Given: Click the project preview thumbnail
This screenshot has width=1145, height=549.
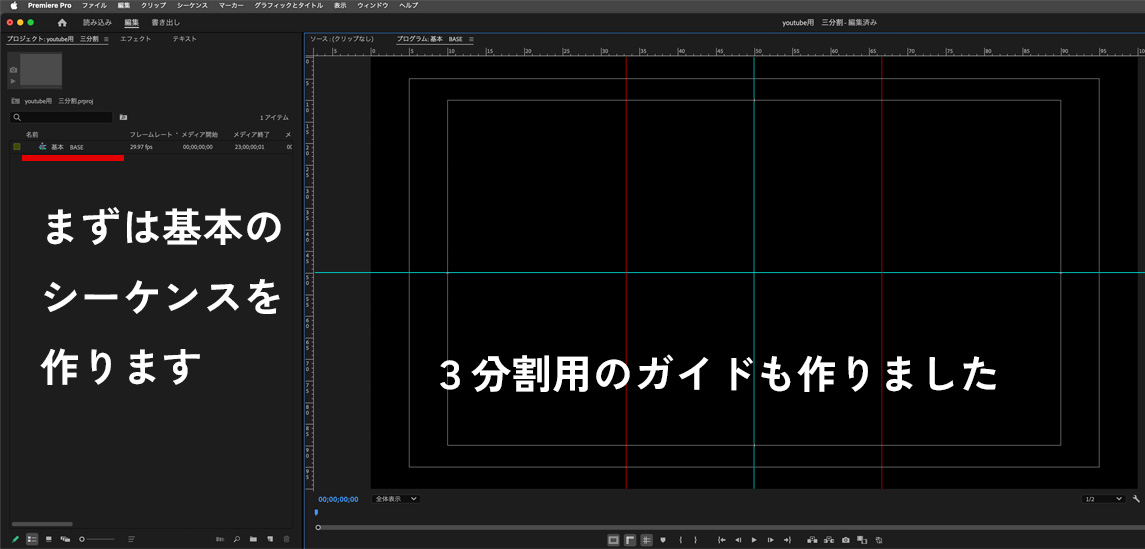Looking at the screenshot, I should click(41, 70).
